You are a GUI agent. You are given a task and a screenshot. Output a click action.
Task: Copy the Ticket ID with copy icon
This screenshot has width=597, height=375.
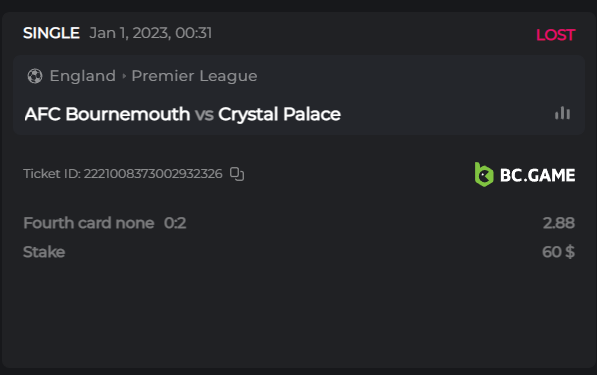pyautogui.click(x=237, y=174)
